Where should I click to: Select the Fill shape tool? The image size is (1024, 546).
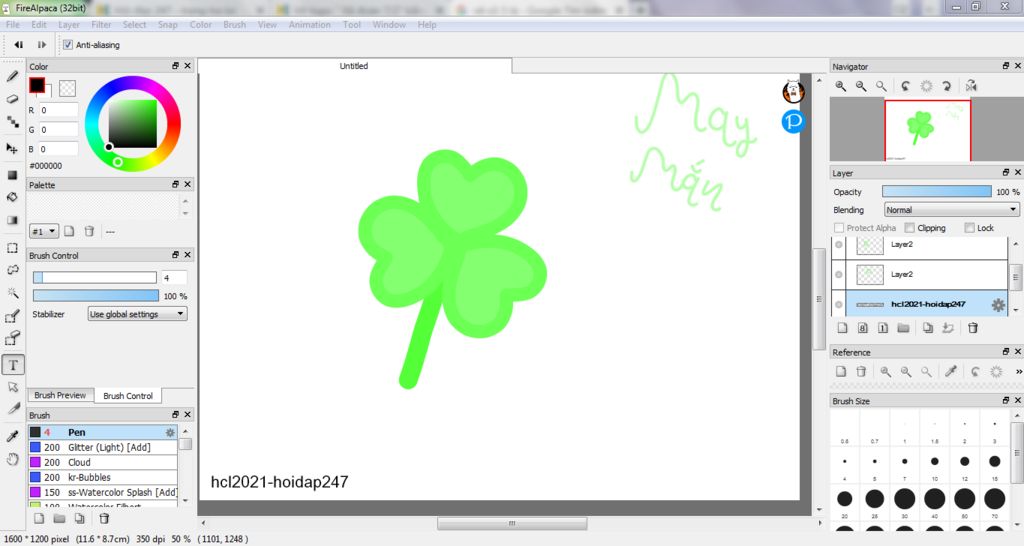tap(12, 175)
